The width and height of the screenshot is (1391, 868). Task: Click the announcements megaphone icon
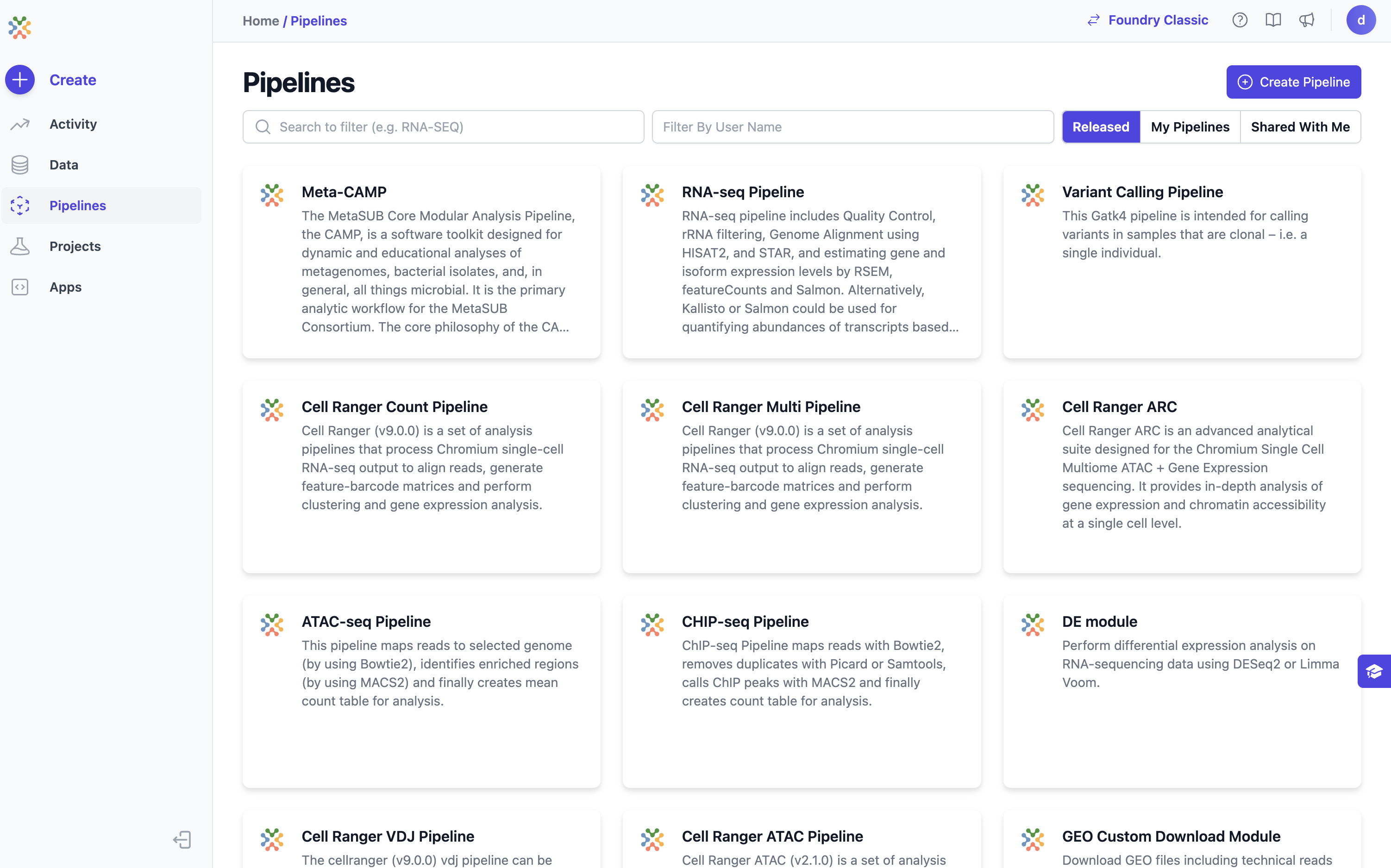(x=1307, y=20)
